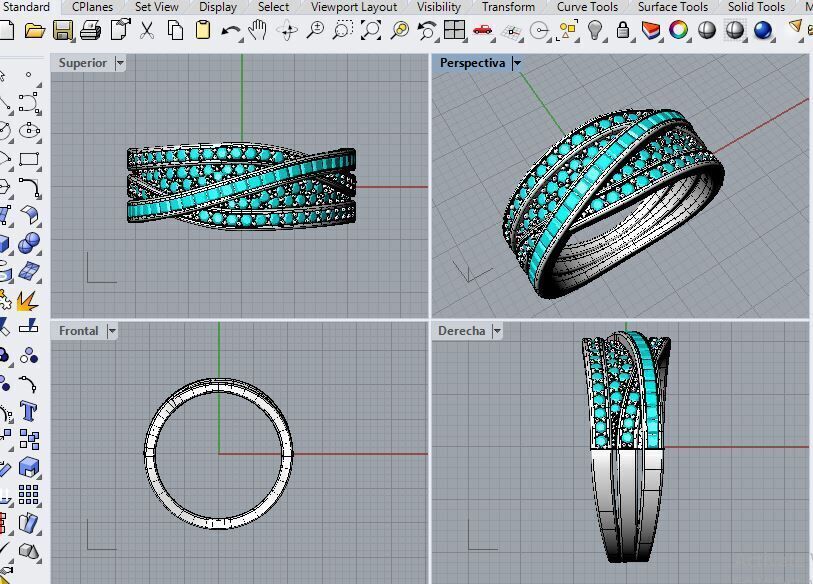This screenshot has height=584, width=813.
Task: Select the Rectangle tool in the sidebar
Action: 29,159
